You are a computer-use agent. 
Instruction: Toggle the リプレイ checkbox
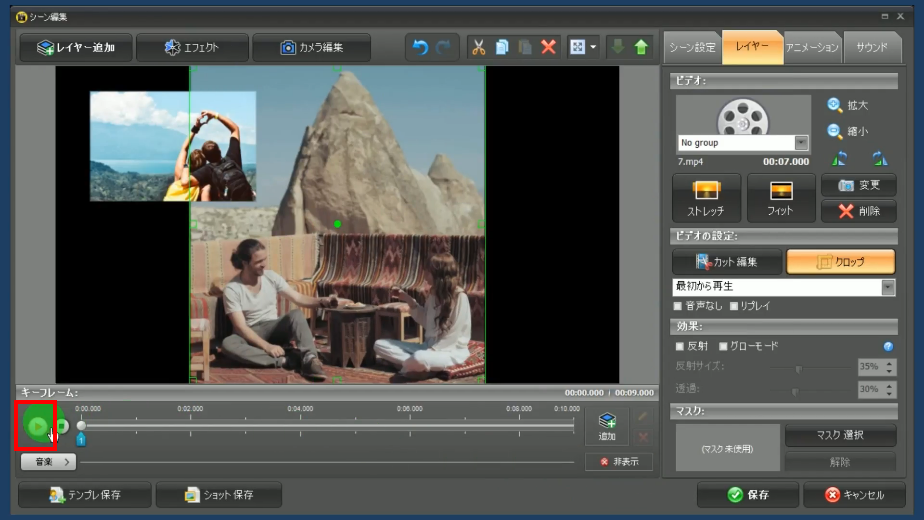click(x=734, y=306)
